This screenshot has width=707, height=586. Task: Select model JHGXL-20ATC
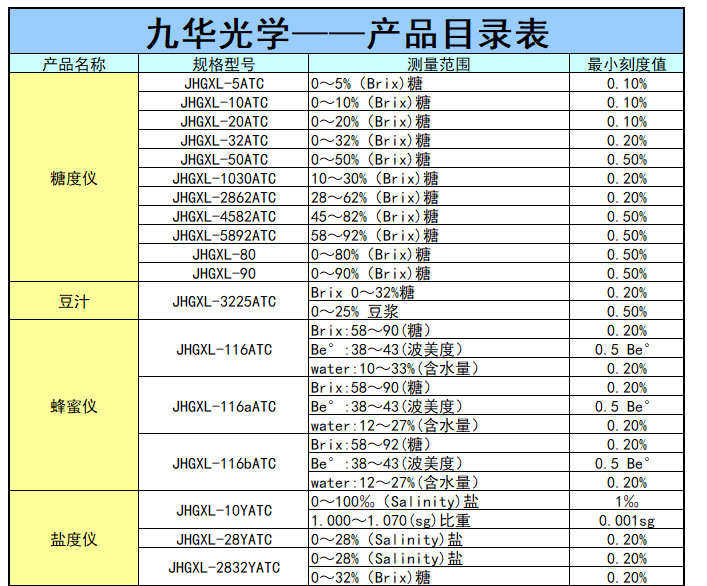coord(224,121)
